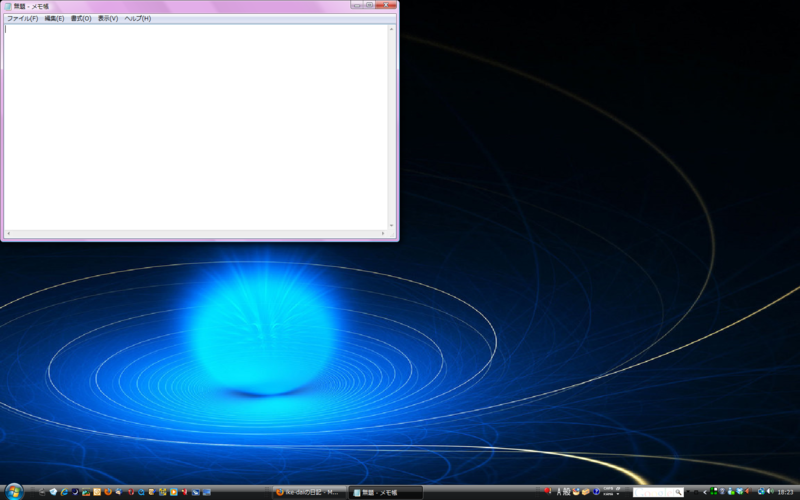Minimize the Notepad window
The image size is (800, 500).
tap(357, 5)
